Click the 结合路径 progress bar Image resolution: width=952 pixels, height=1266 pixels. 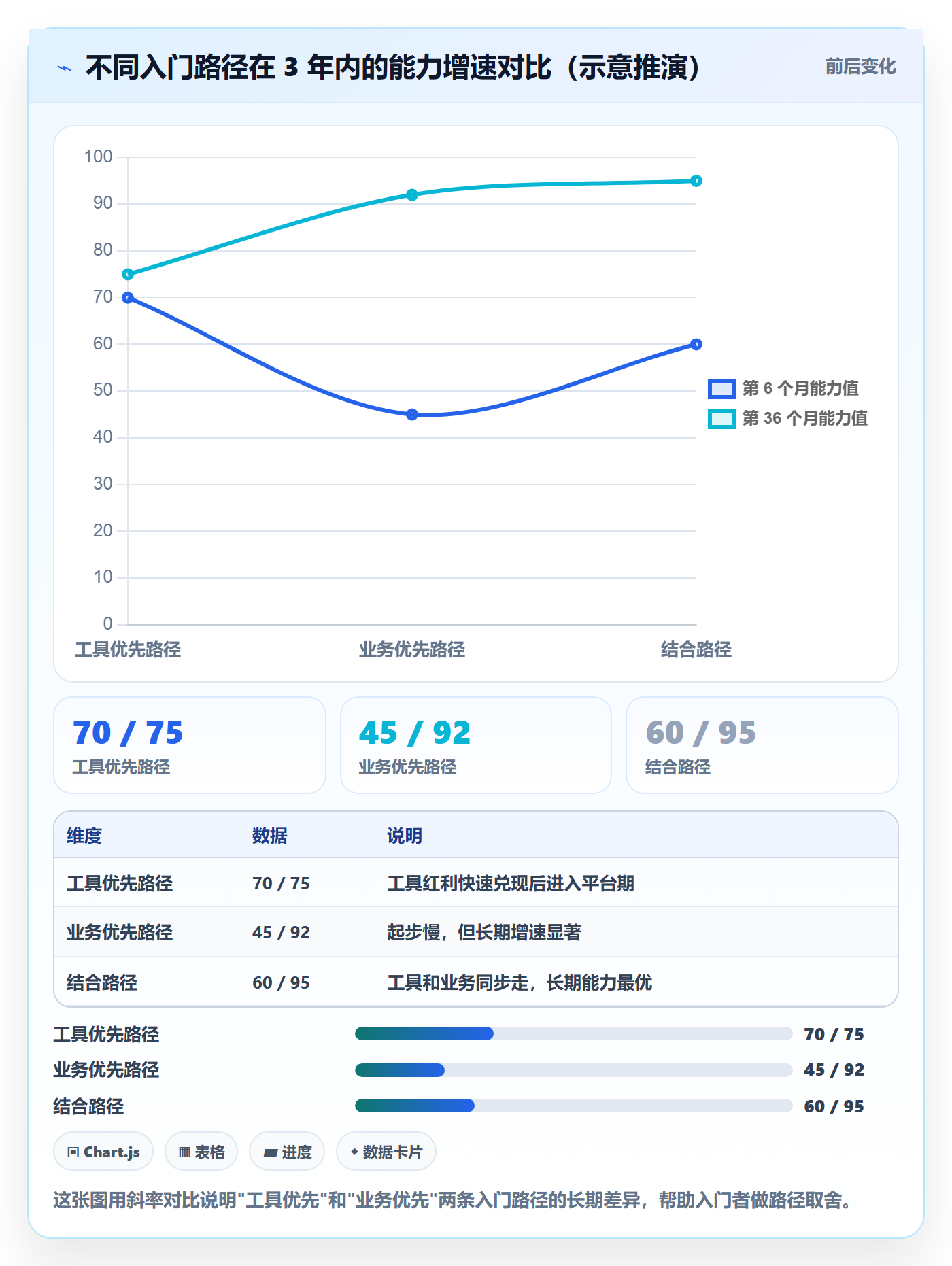(573, 1106)
